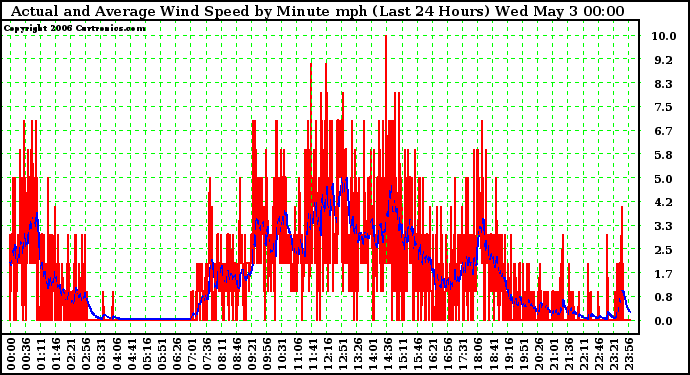
Task: Click the 09:56 time label on x-axis
Action: coord(268,354)
